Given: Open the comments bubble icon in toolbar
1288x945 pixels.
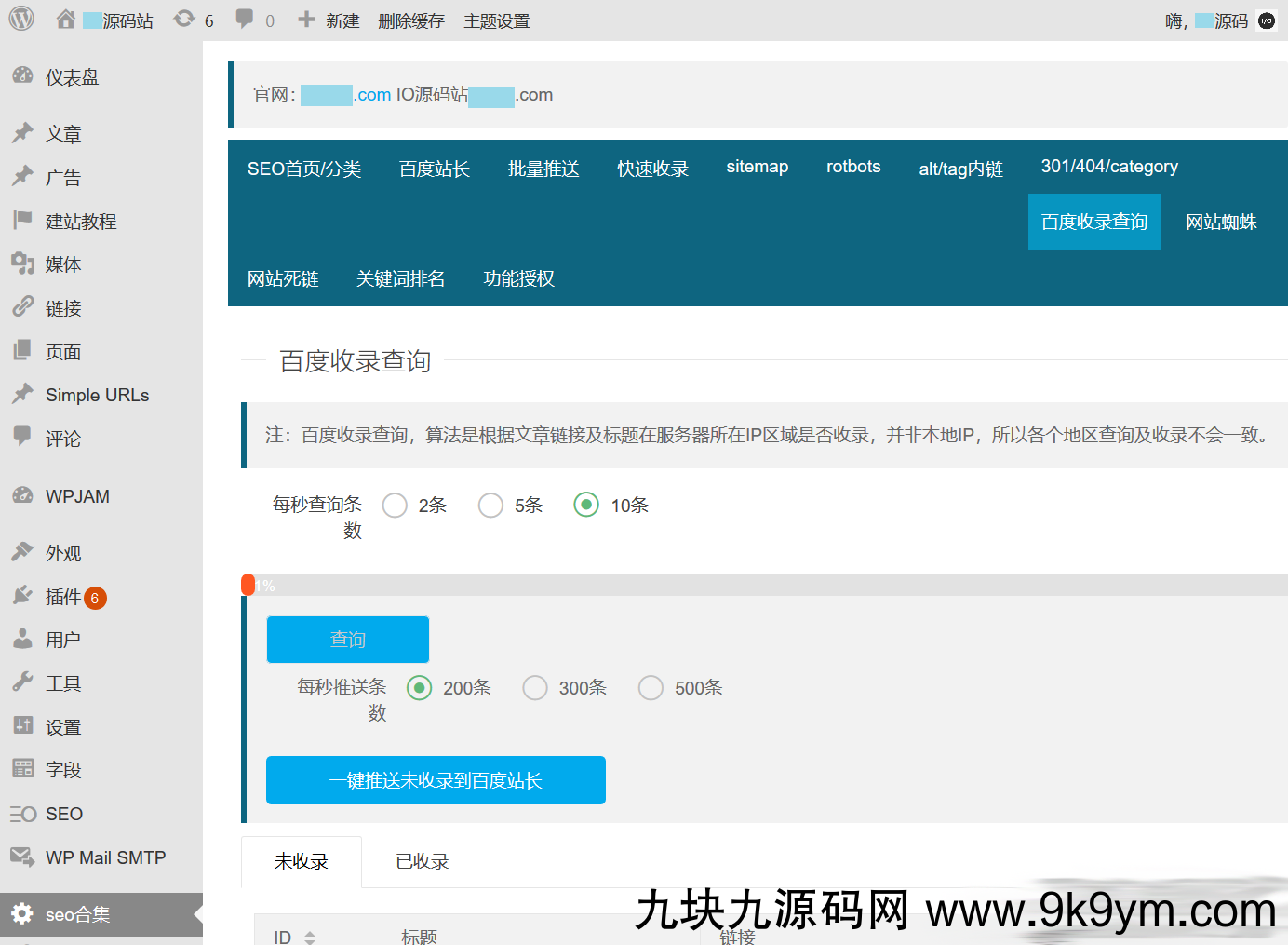Looking at the screenshot, I should coord(245,20).
